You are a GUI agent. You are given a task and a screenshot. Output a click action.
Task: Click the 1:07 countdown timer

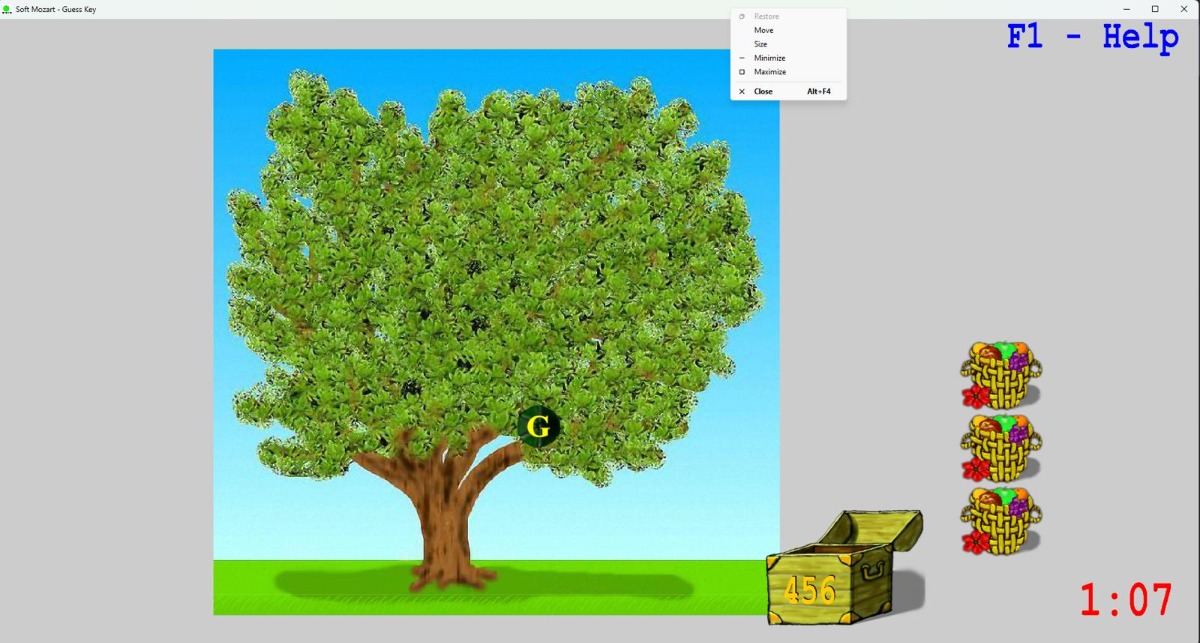1125,600
